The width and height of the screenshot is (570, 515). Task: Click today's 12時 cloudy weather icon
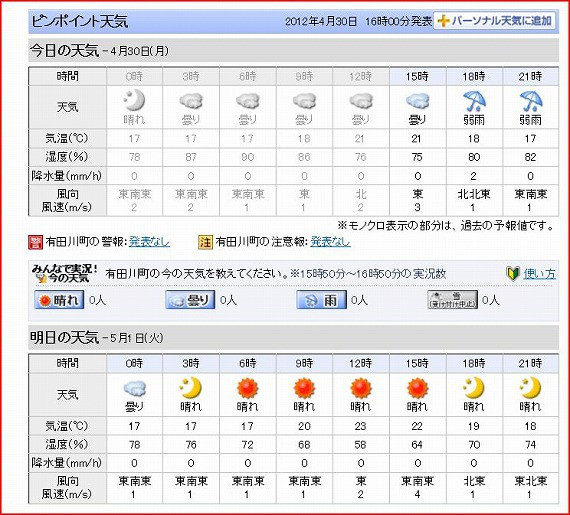(x=361, y=101)
